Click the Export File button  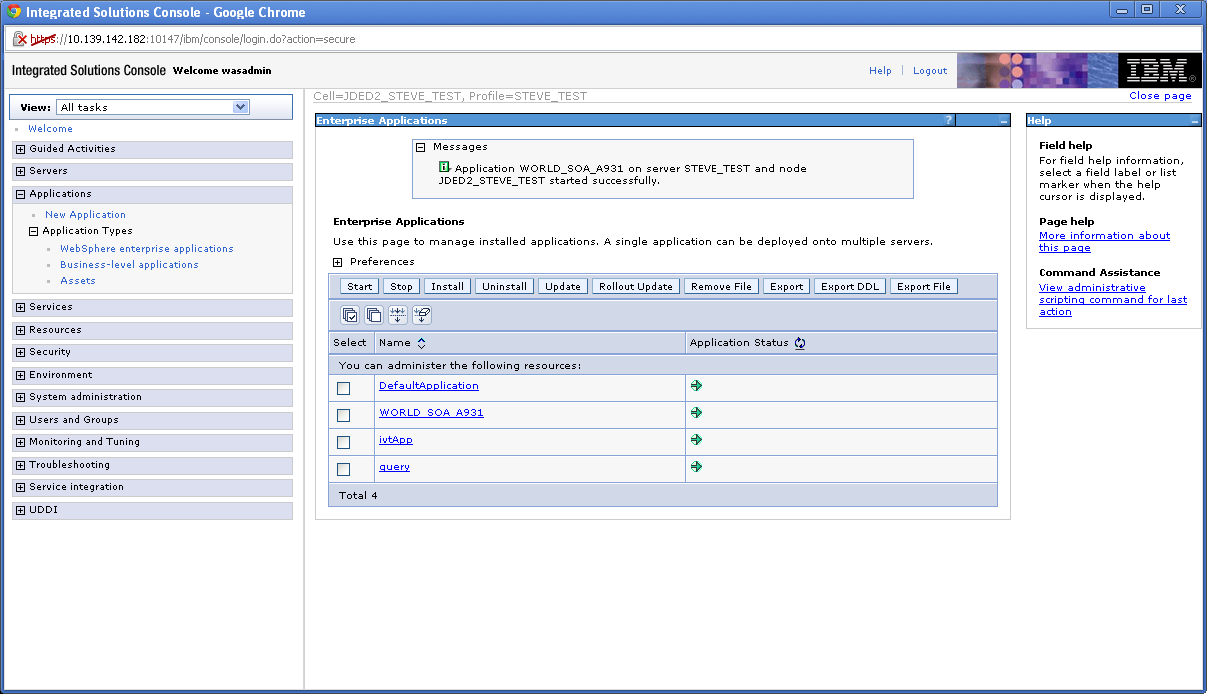point(924,286)
